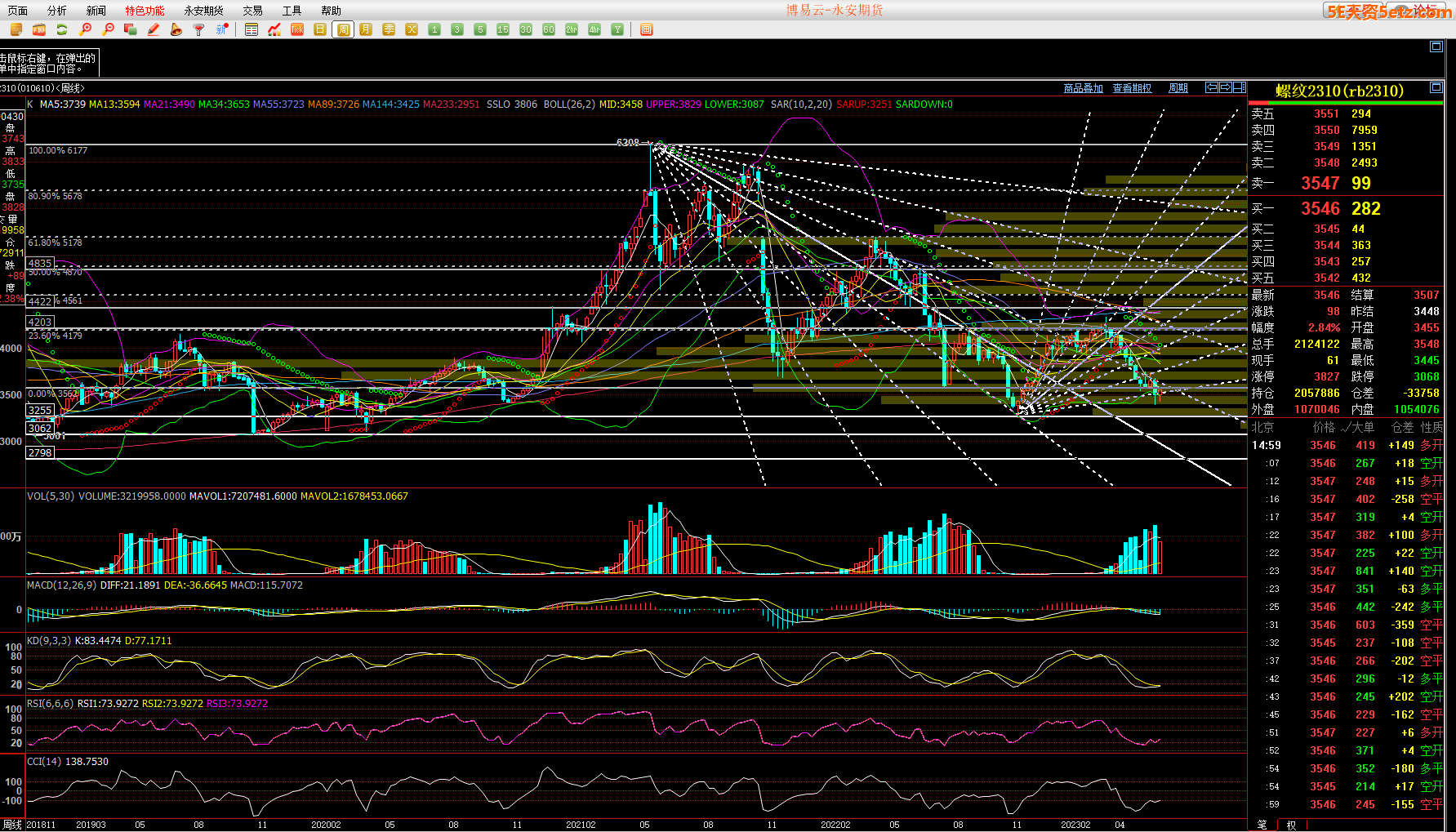Maximize the 螺纹2310 quote panel
1456x832 pixels.
1436,87
